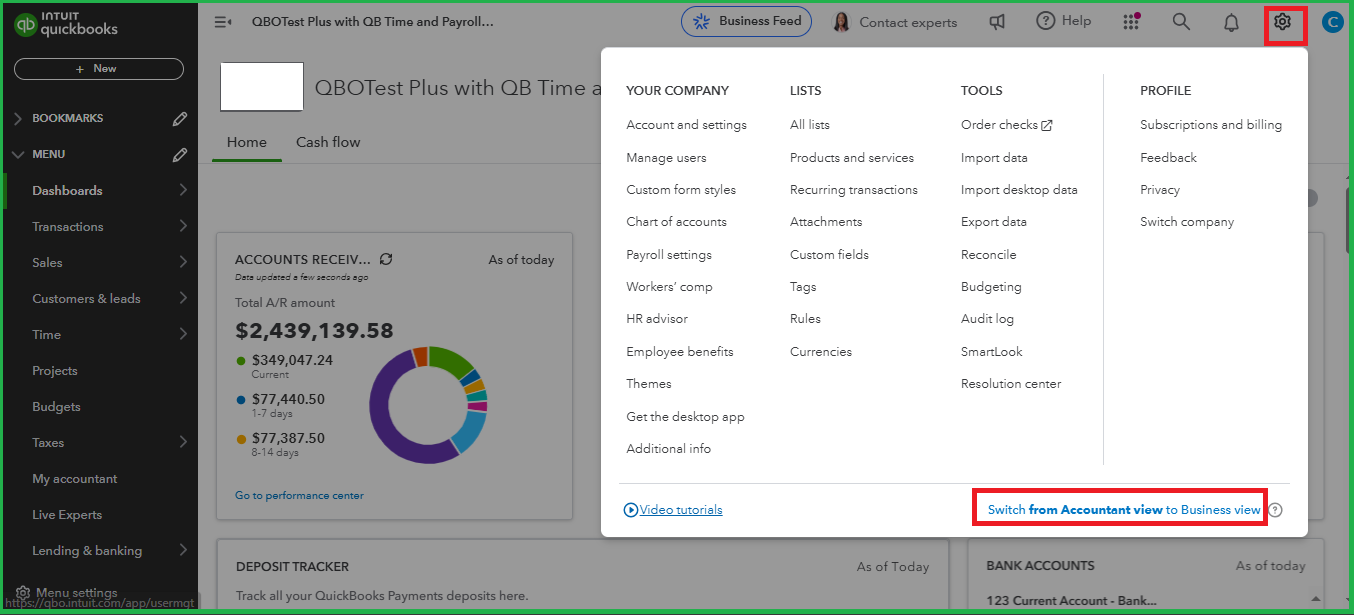Image resolution: width=1354 pixels, height=615 pixels.
Task: Open Payroll settings
Action: click(669, 255)
